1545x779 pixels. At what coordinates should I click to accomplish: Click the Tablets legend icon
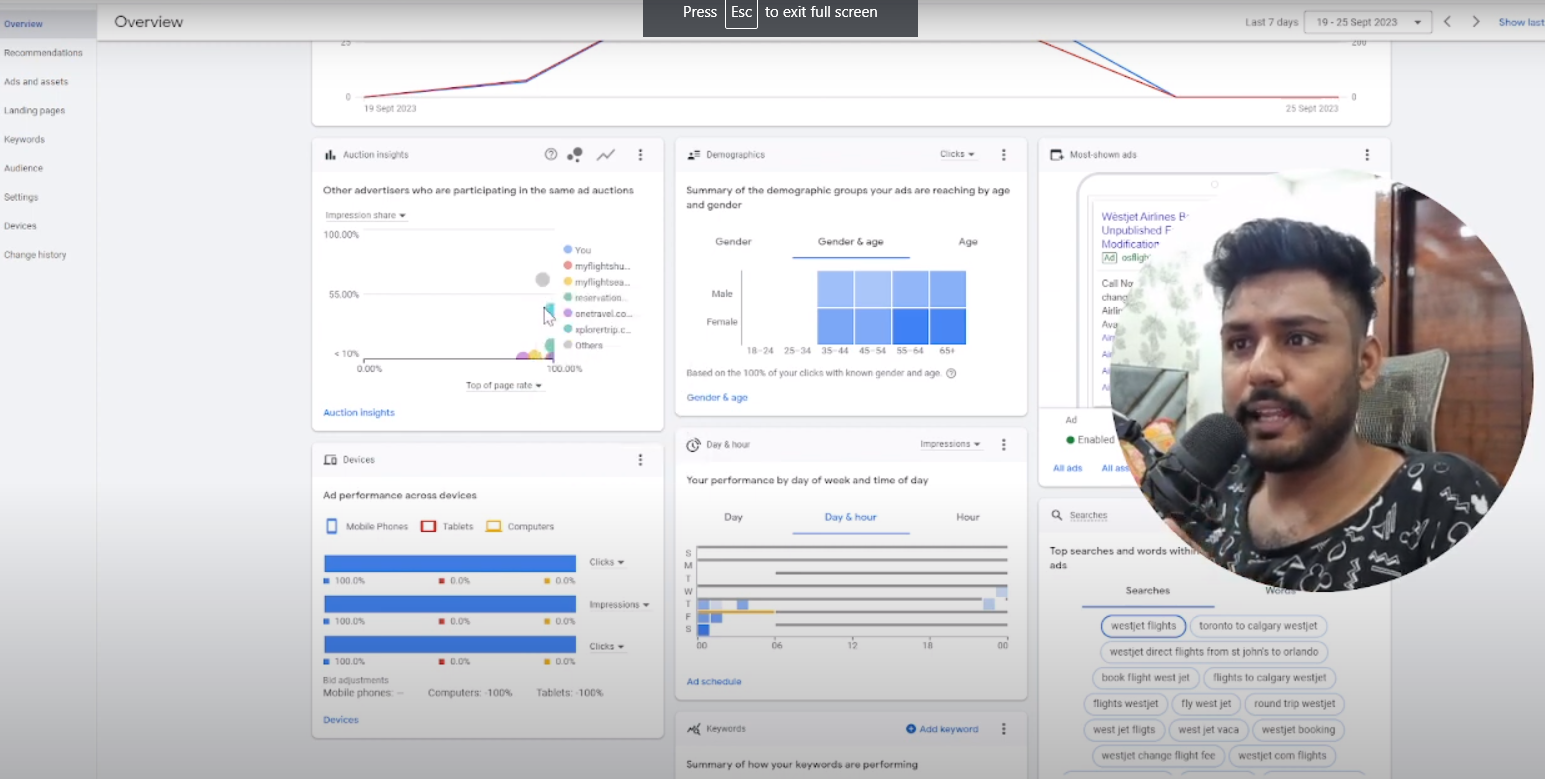[x=428, y=526]
